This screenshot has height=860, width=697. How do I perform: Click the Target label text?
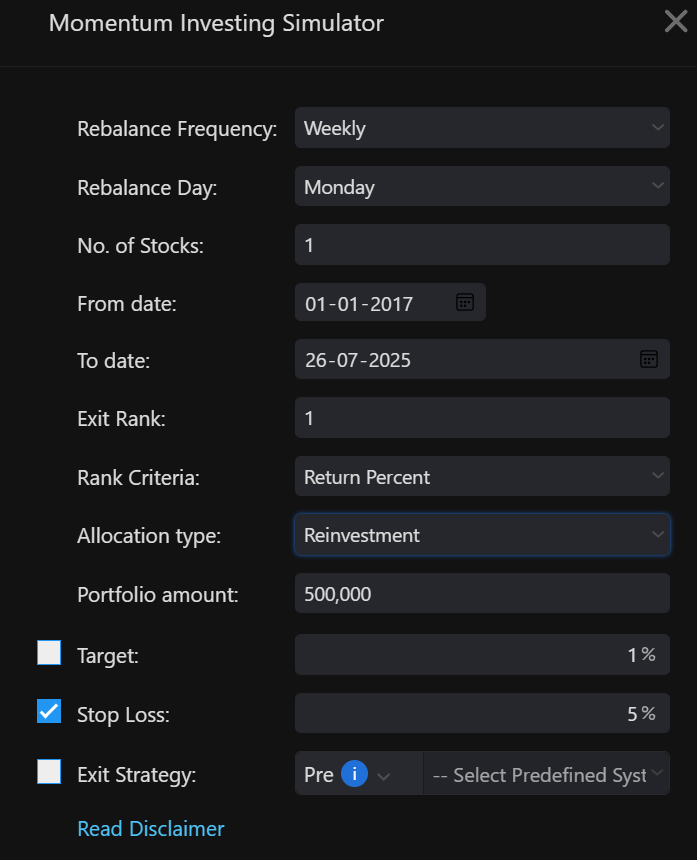pyautogui.click(x=108, y=656)
